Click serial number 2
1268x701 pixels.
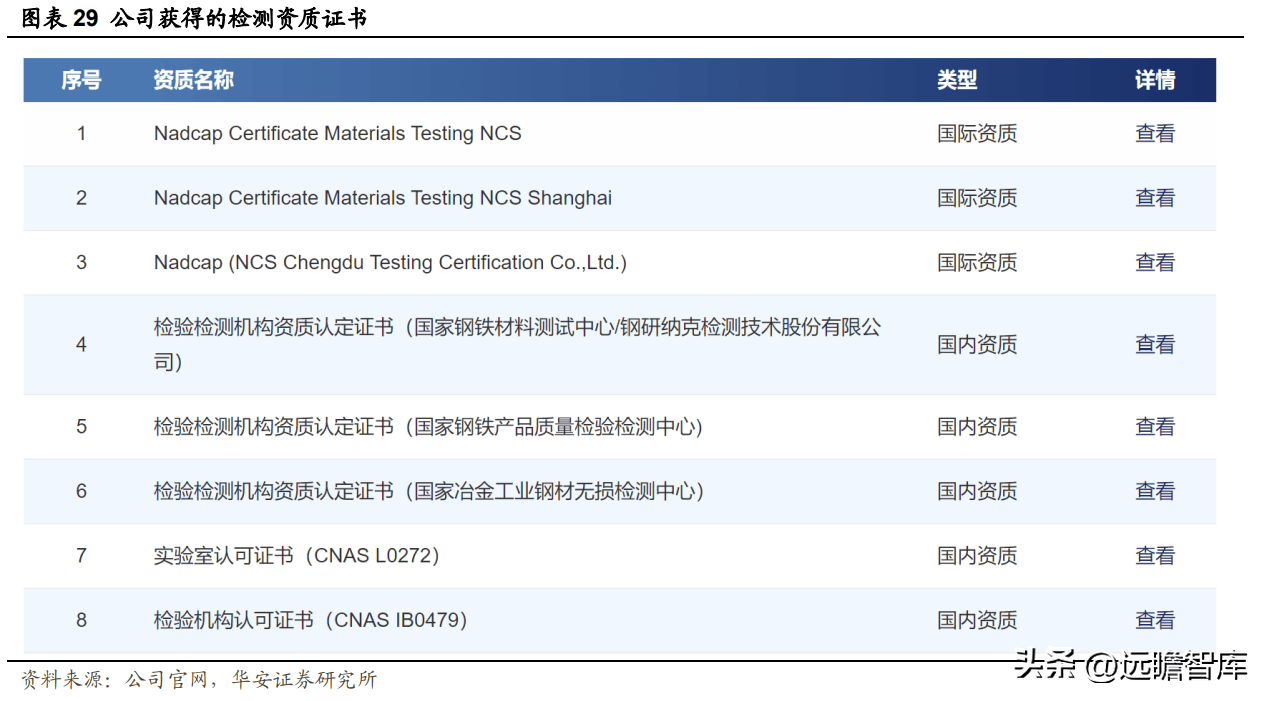pyautogui.click(x=82, y=198)
